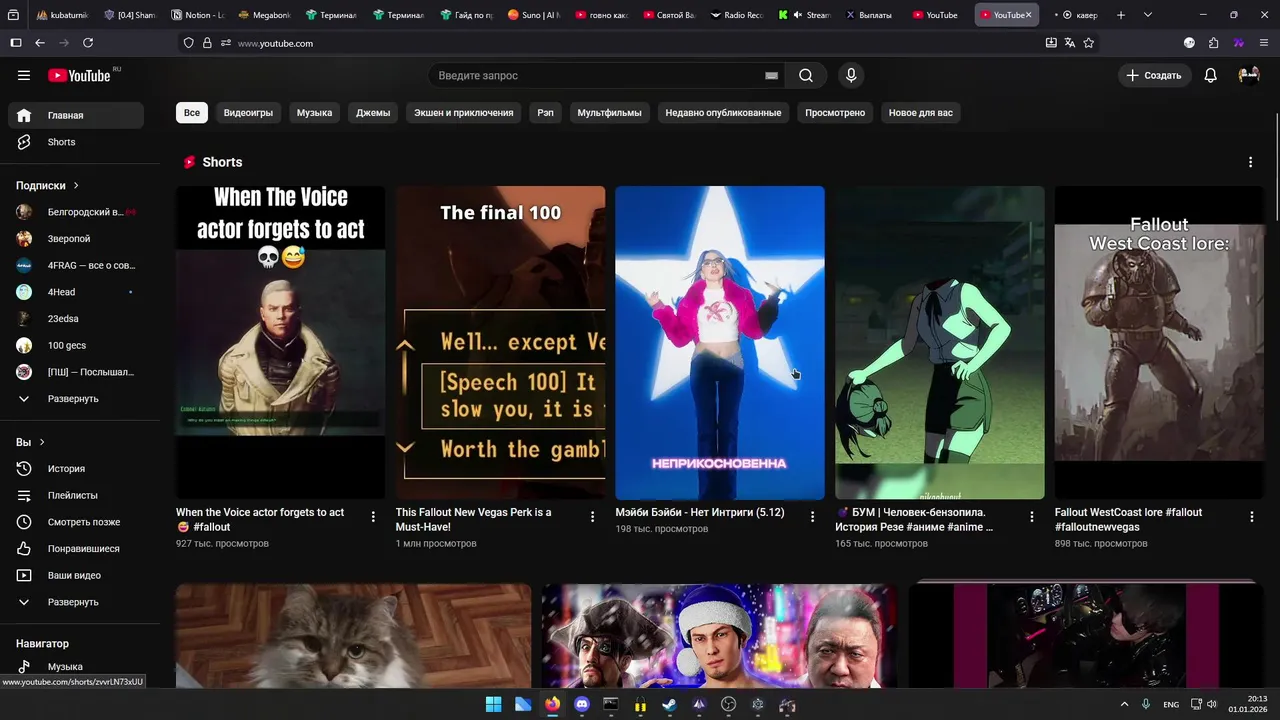The width and height of the screenshot is (1280, 720).
Task: Select the Все filter chip
Action: (191, 113)
